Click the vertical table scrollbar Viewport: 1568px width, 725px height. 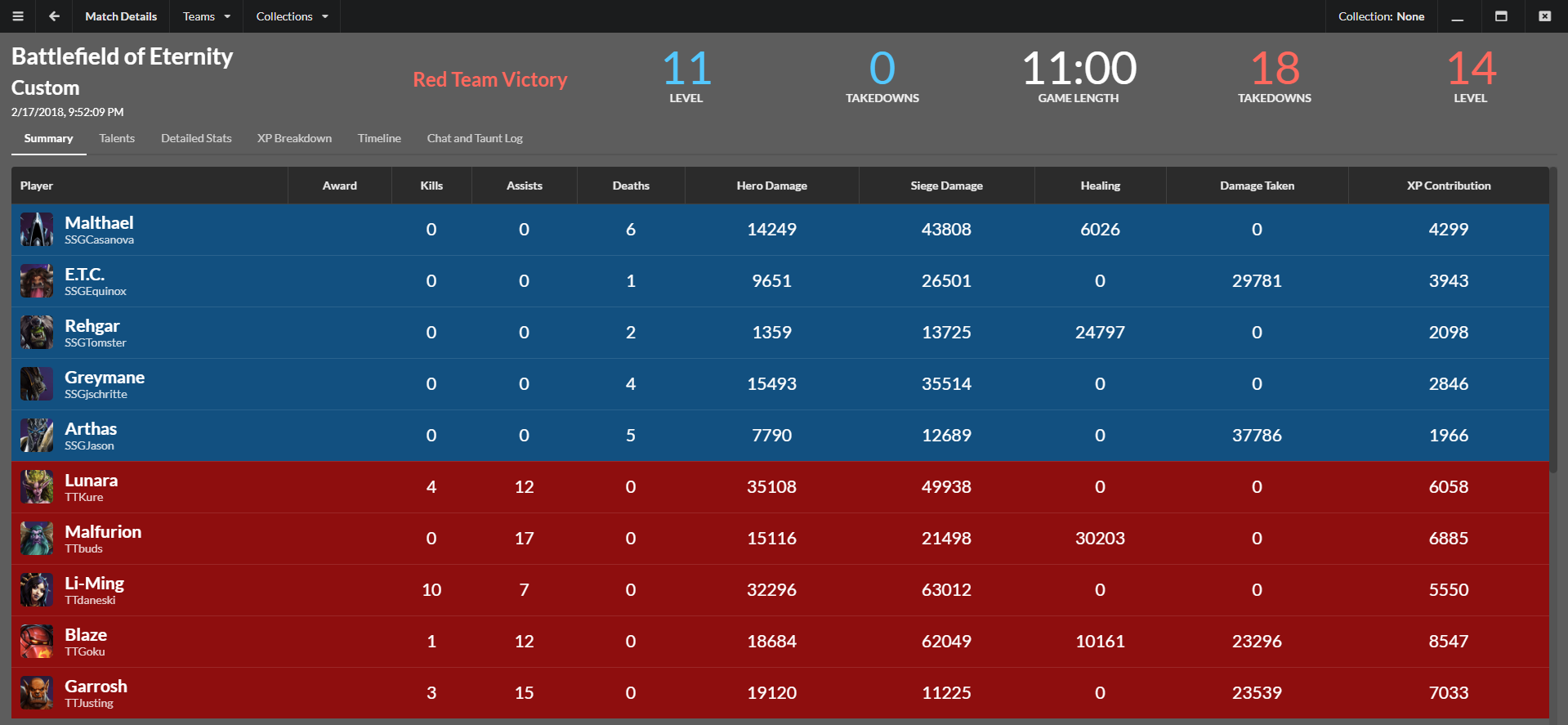[1553, 320]
